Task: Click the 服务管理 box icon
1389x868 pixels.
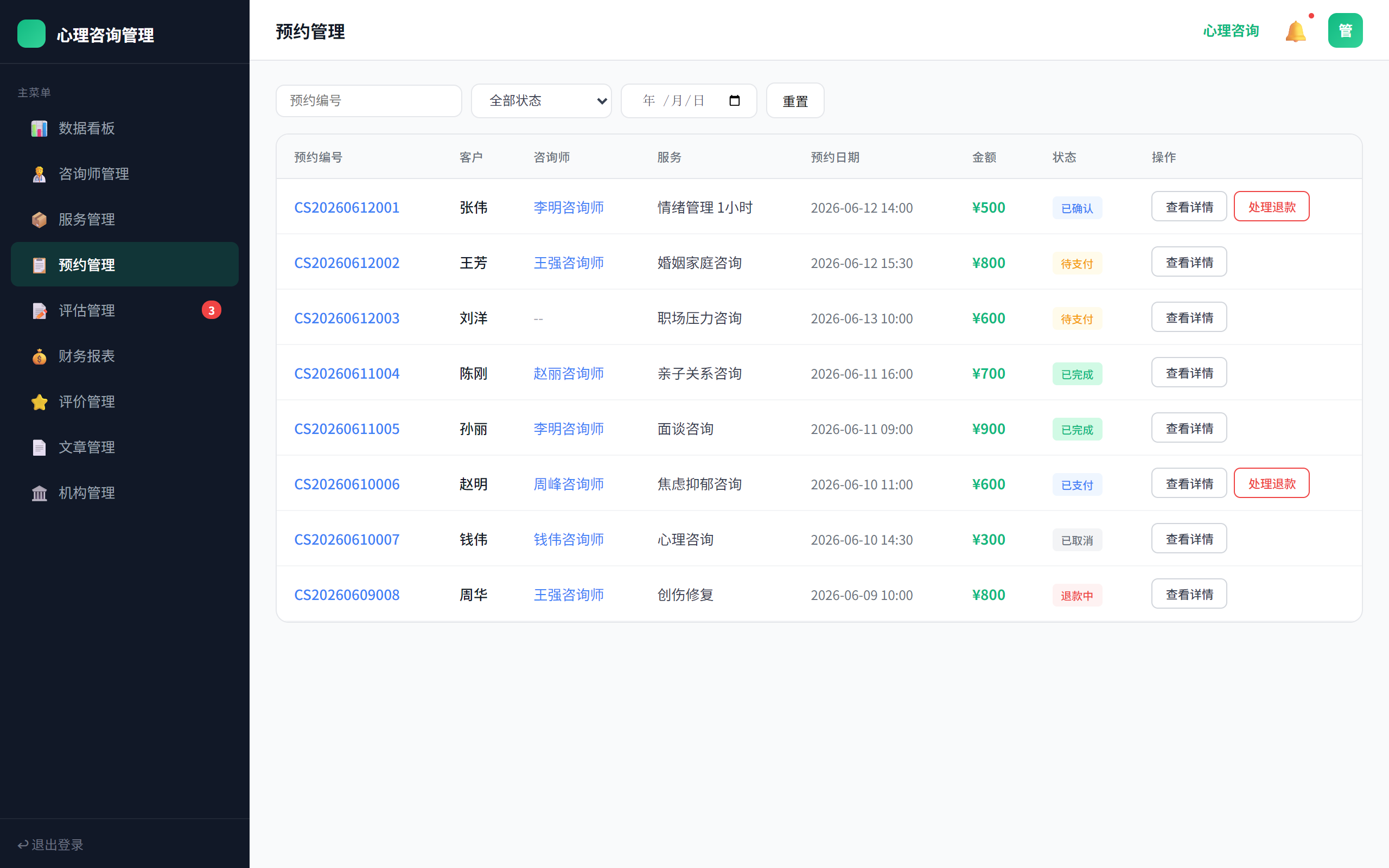Action: coord(39,219)
